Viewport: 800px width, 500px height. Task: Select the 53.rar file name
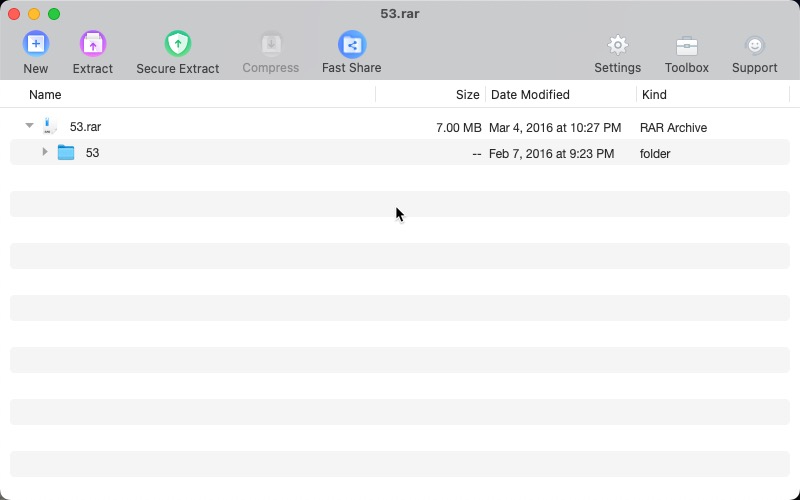85,127
